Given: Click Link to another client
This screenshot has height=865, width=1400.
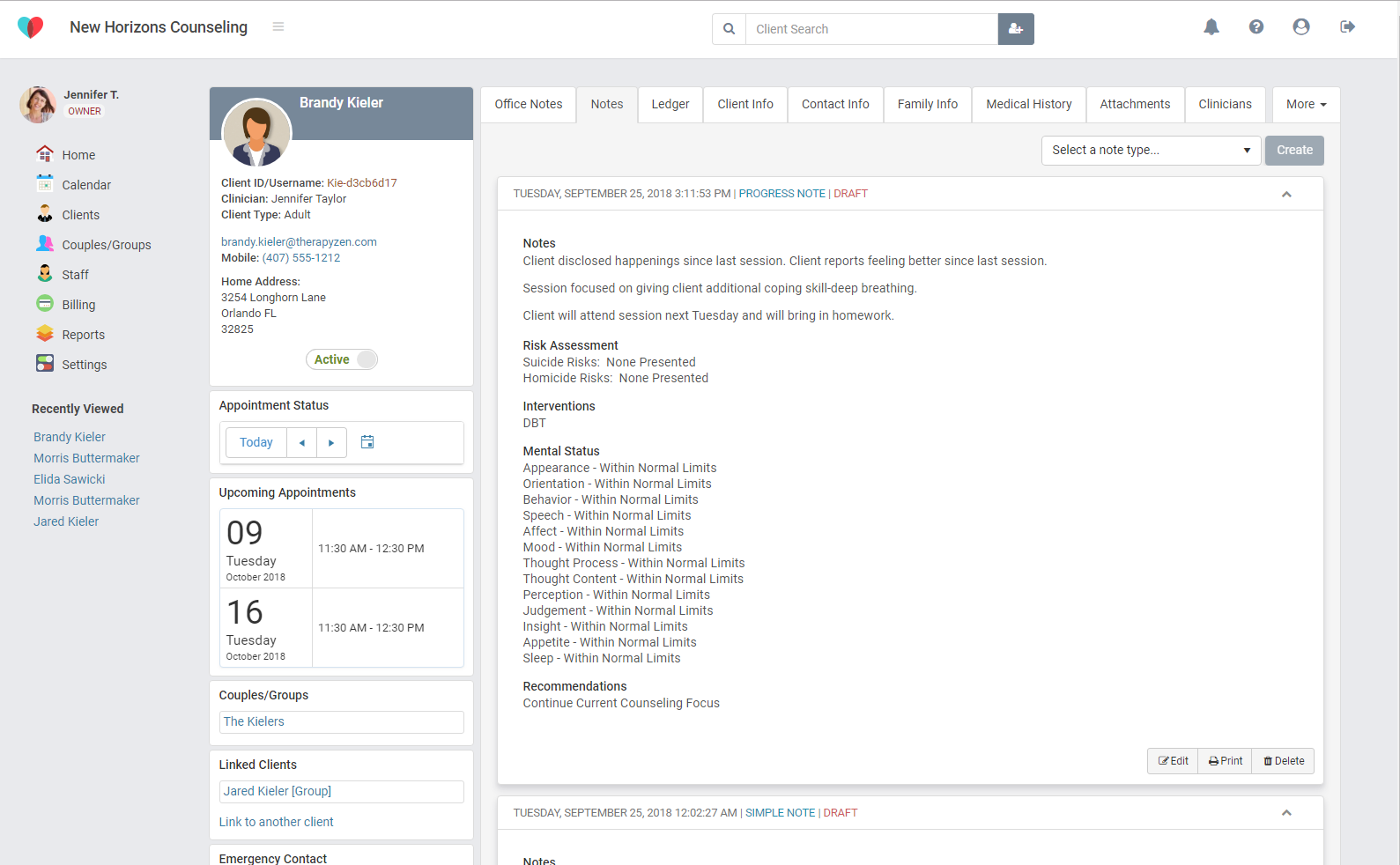Looking at the screenshot, I should pyautogui.click(x=277, y=823).
